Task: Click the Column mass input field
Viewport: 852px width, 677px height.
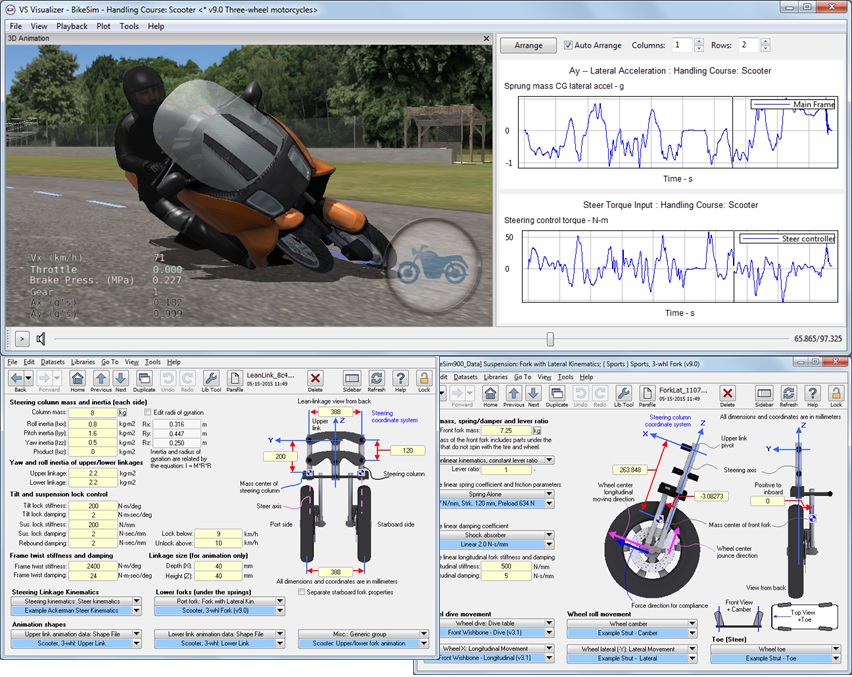Action: pos(91,412)
